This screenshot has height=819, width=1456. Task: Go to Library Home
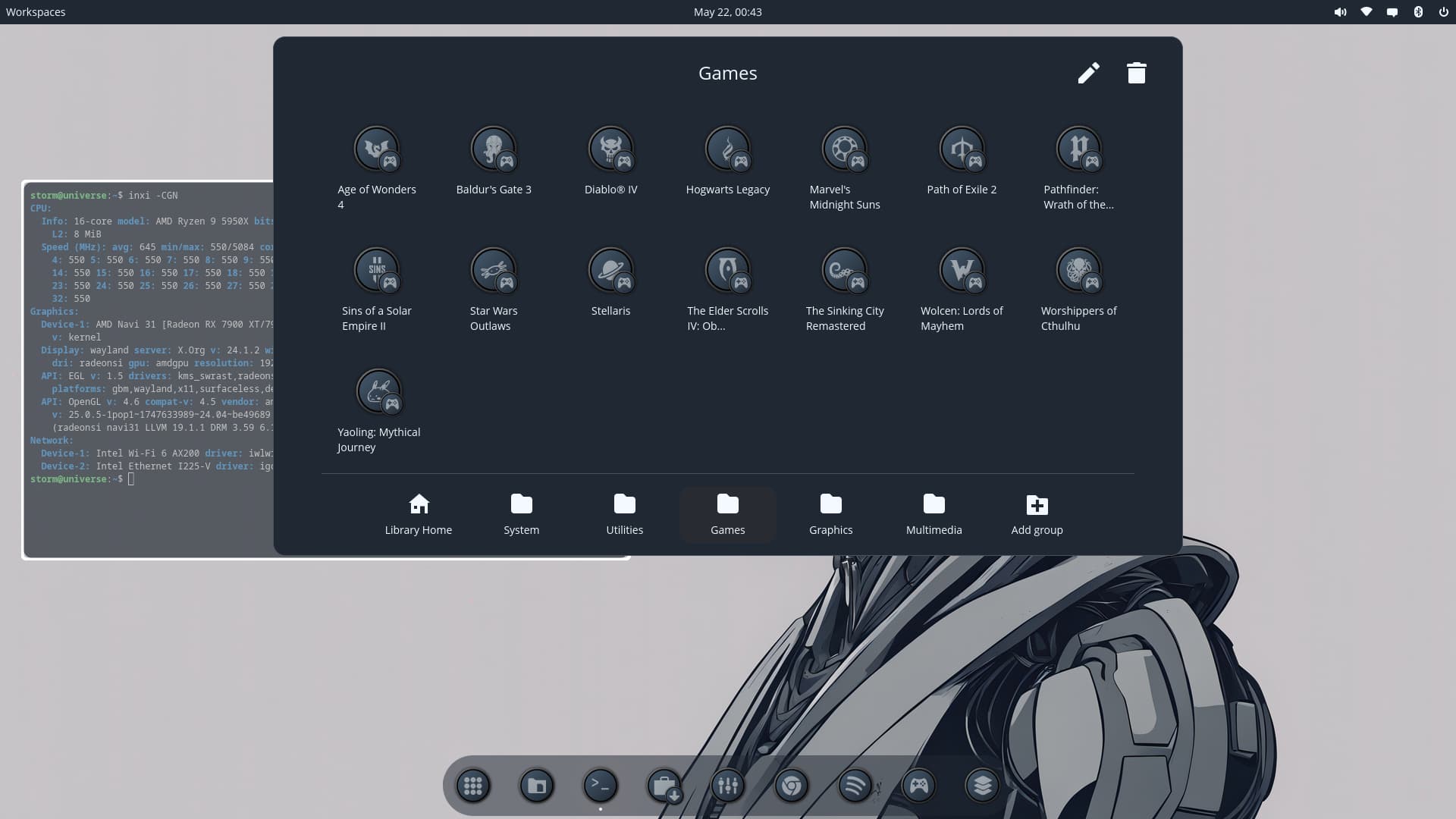[419, 515]
